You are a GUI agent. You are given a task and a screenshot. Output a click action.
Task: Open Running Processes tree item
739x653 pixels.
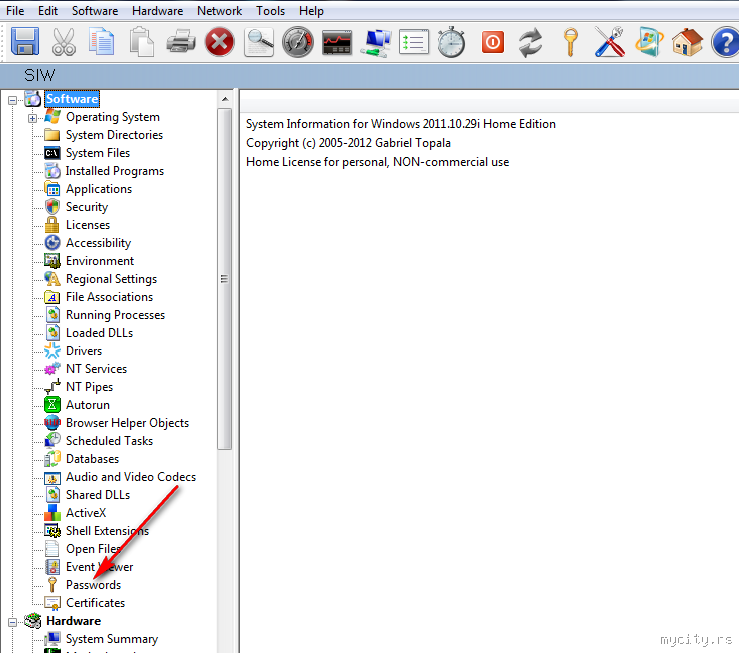click(x=115, y=315)
